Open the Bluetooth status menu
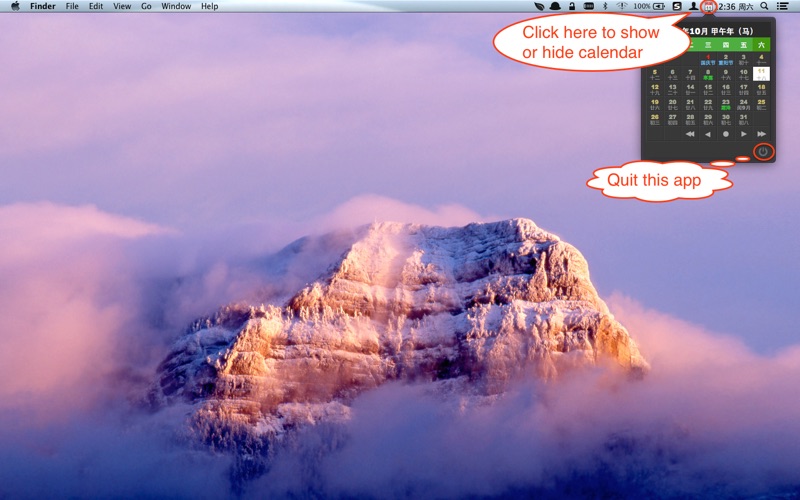 pyautogui.click(x=605, y=6)
